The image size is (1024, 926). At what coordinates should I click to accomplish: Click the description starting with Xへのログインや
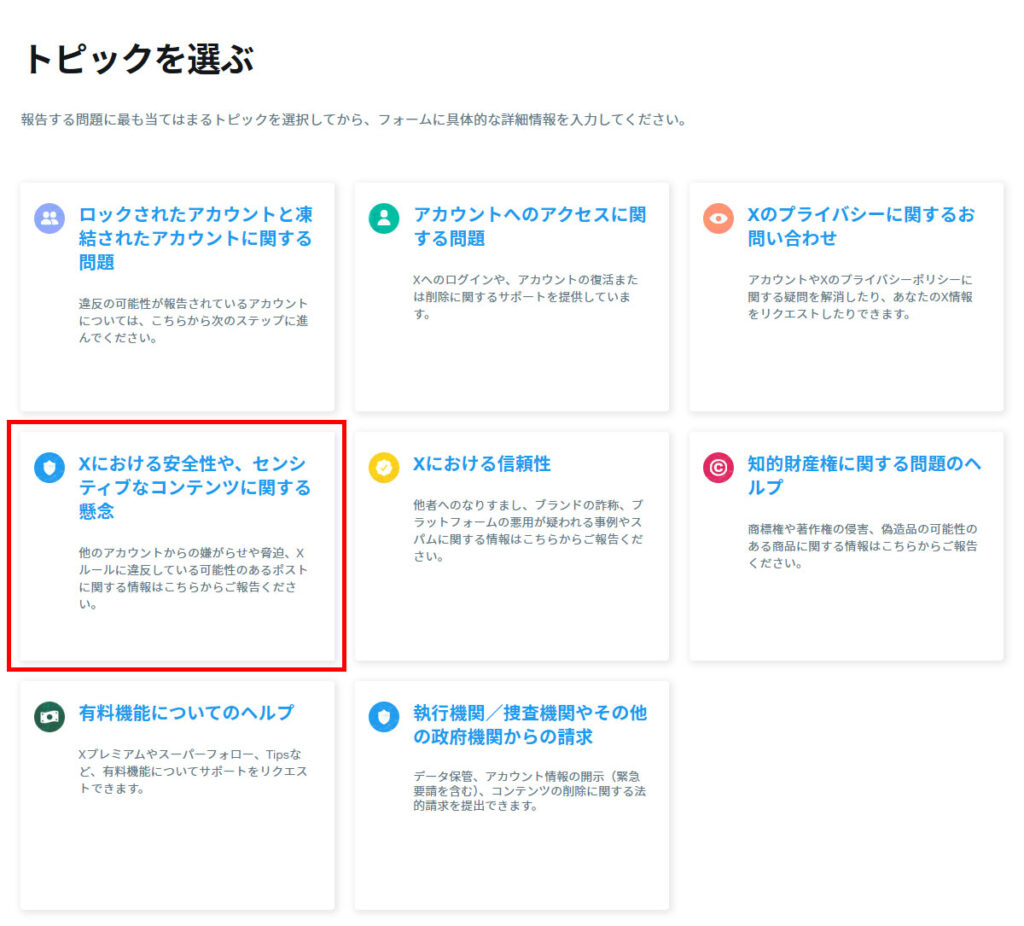coord(525,296)
